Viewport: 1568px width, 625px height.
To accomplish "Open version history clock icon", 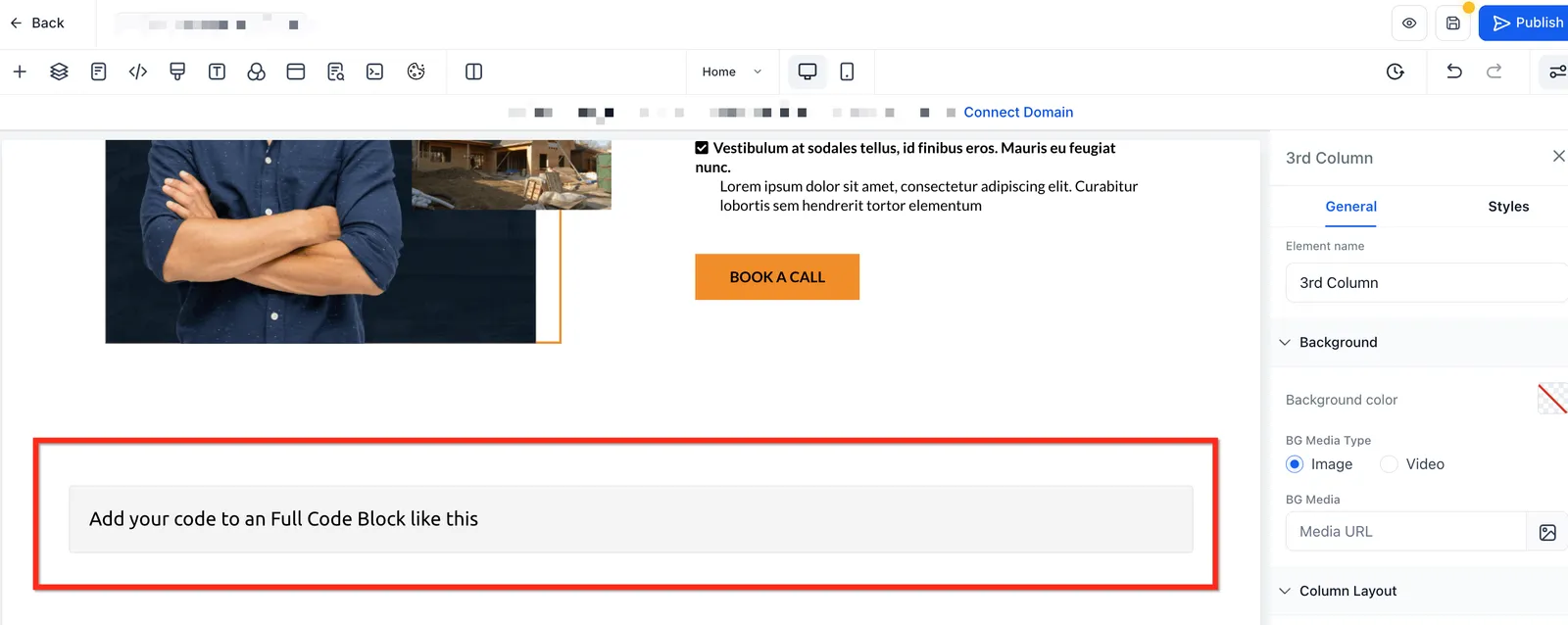I will [x=1396, y=72].
